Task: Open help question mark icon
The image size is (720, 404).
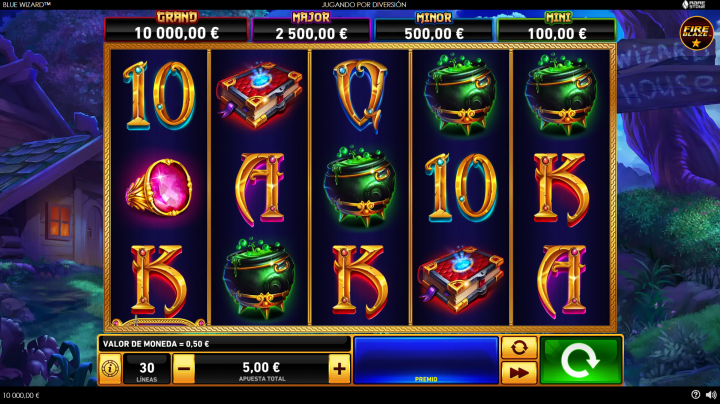Action: point(696,394)
